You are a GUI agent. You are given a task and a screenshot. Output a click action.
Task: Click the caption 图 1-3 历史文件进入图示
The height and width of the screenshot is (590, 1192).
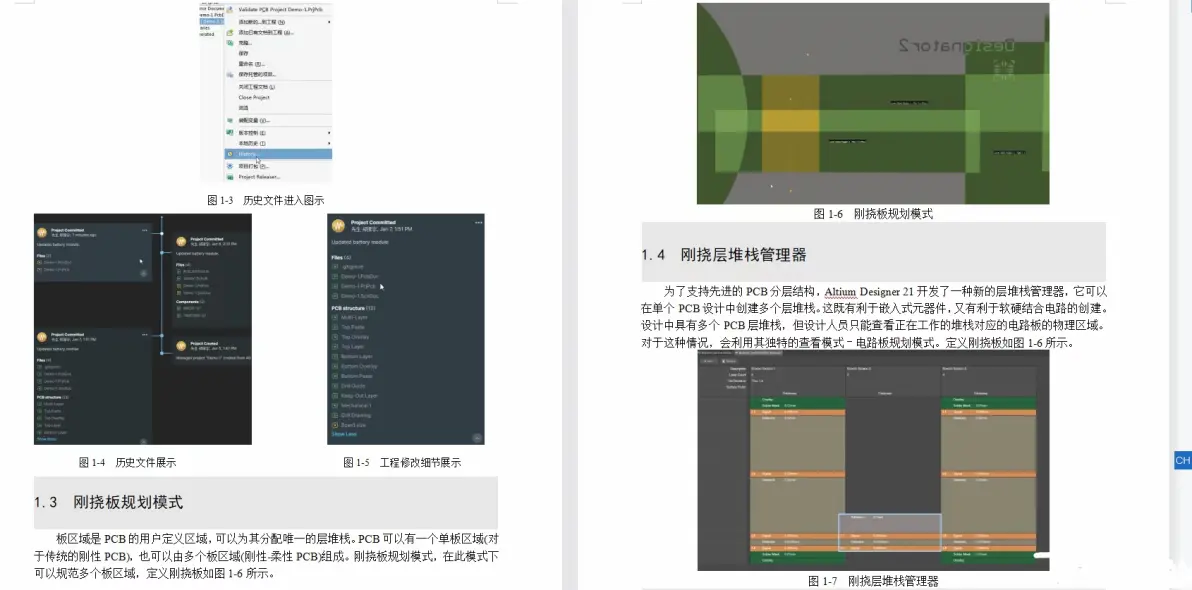[x=266, y=201]
